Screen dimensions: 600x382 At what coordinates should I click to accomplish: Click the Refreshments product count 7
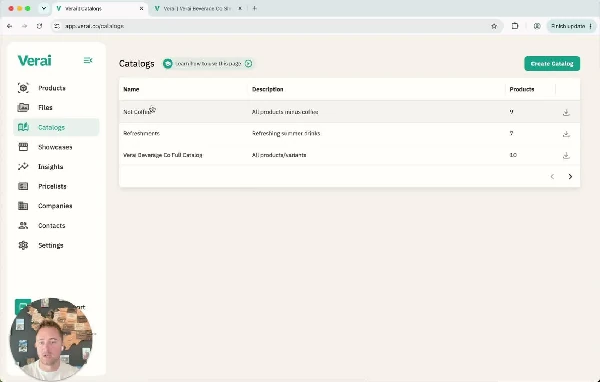pos(511,134)
